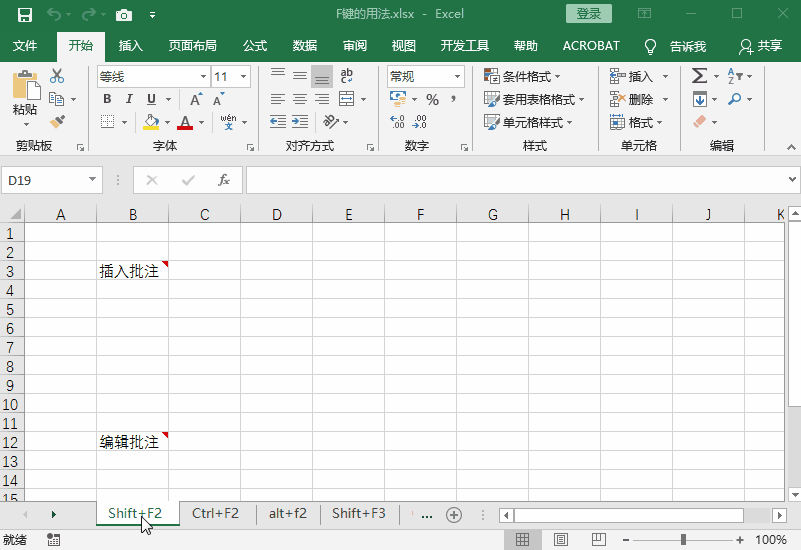Click Clear eraser icon
This screenshot has height=550, width=801.
700,122
